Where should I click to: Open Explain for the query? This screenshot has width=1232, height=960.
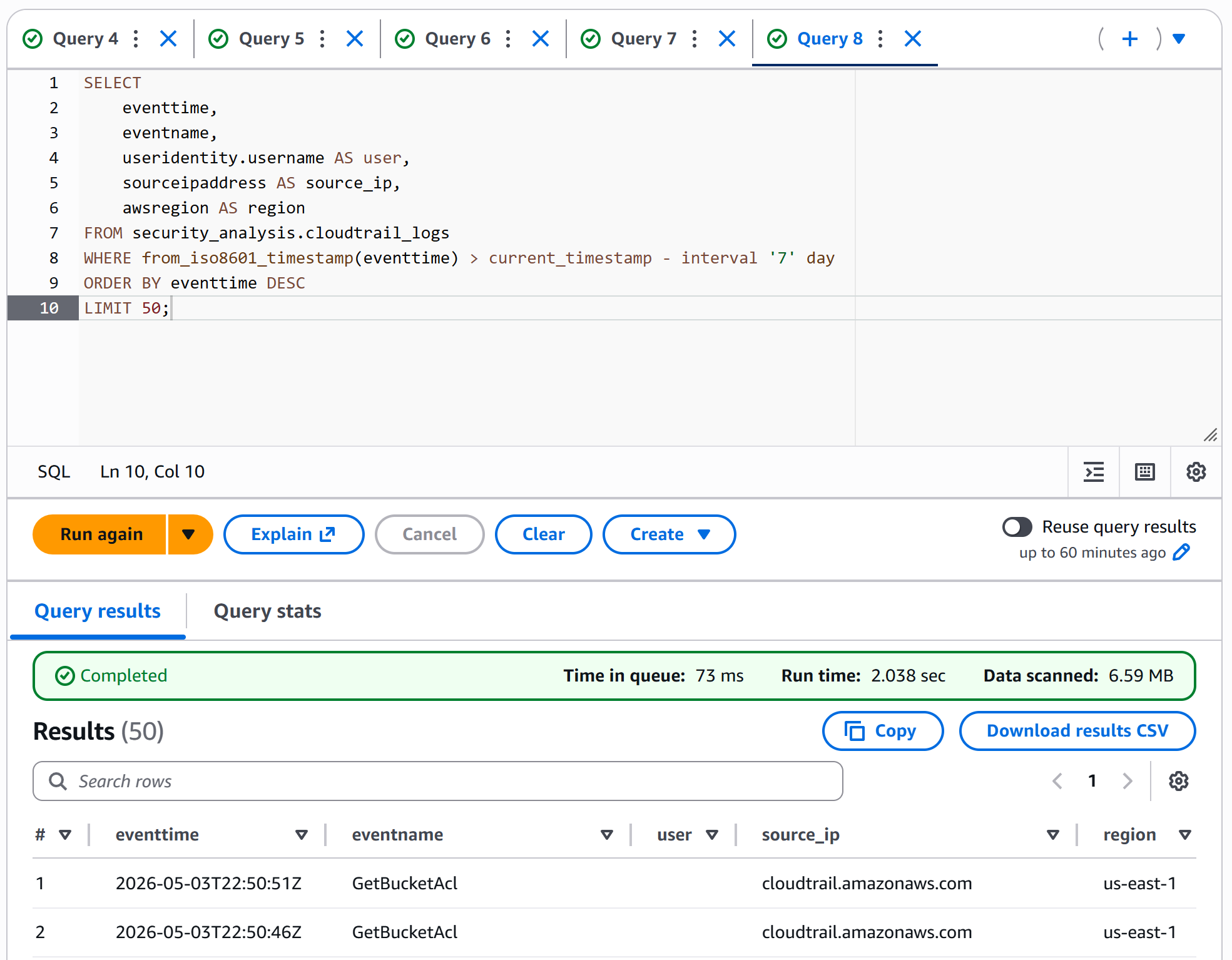click(x=293, y=534)
